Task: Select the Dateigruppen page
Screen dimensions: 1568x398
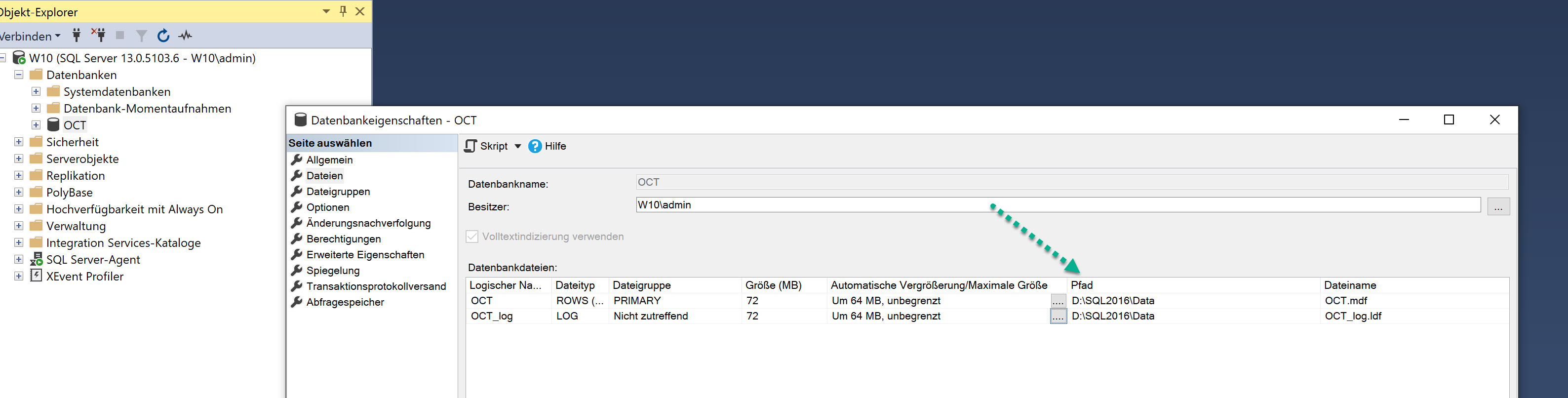Action: (x=338, y=192)
